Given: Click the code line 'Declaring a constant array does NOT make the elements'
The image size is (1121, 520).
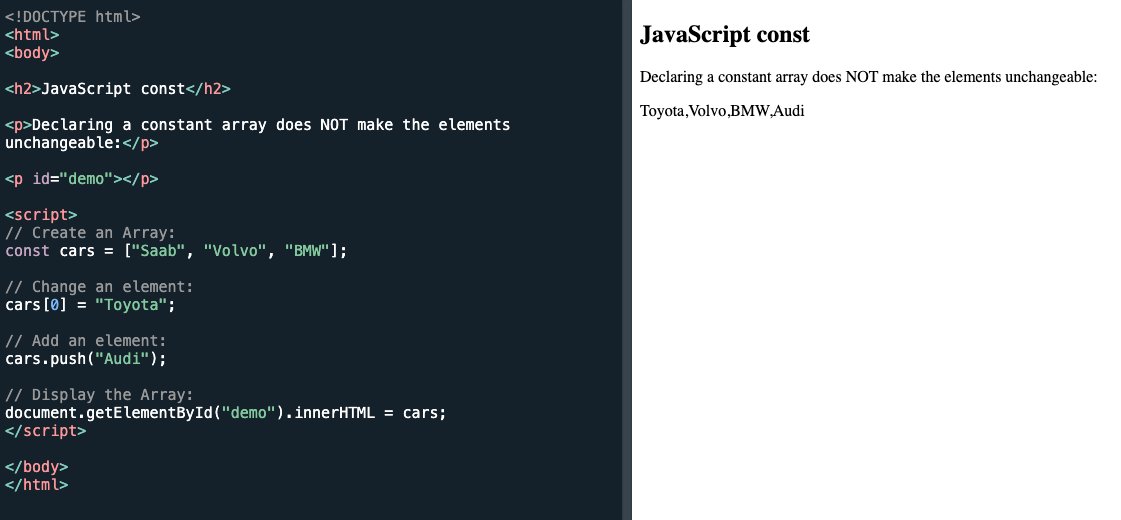Looking at the screenshot, I should (x=257, y=124).
